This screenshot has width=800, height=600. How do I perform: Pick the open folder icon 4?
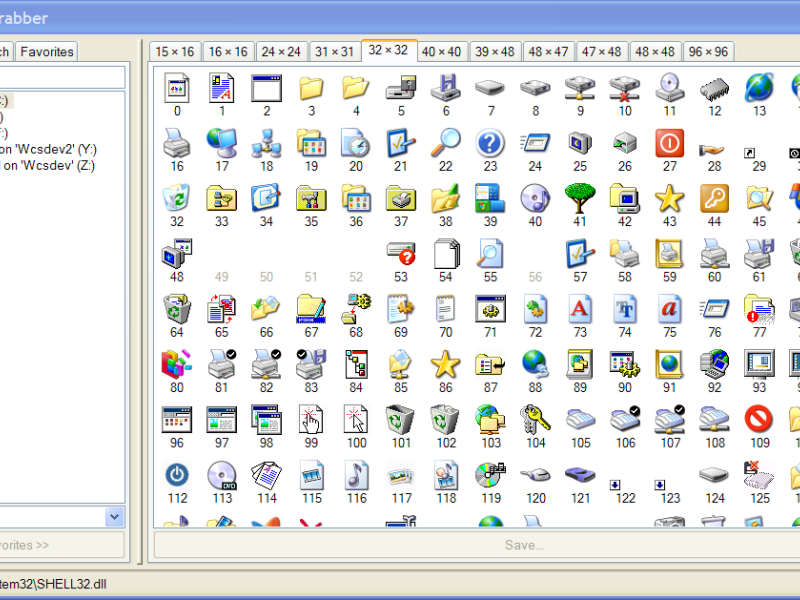356,88
